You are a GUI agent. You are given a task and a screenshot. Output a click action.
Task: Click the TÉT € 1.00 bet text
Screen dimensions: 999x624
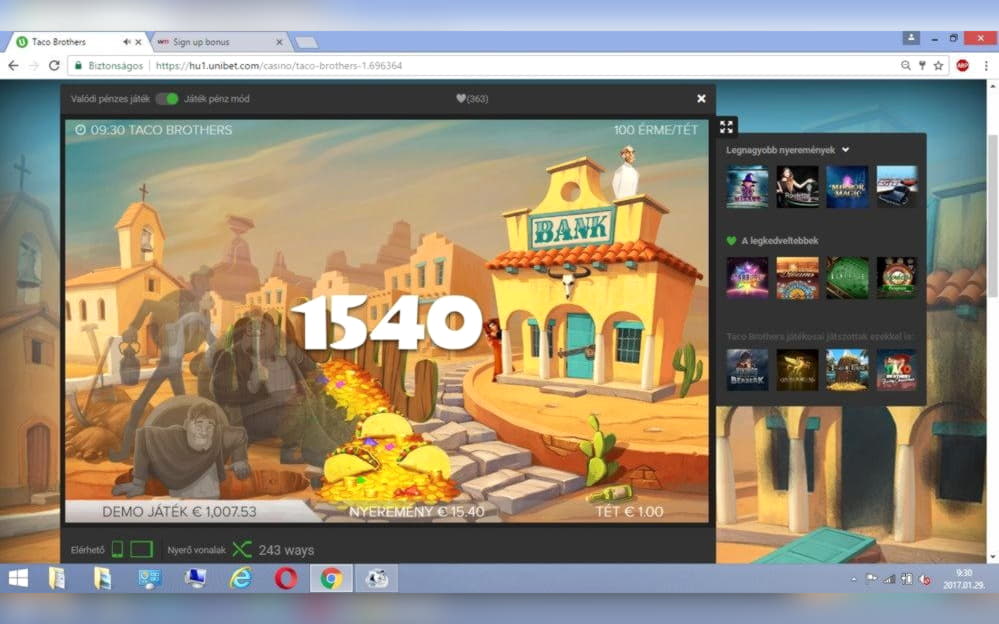click(629, 512)
